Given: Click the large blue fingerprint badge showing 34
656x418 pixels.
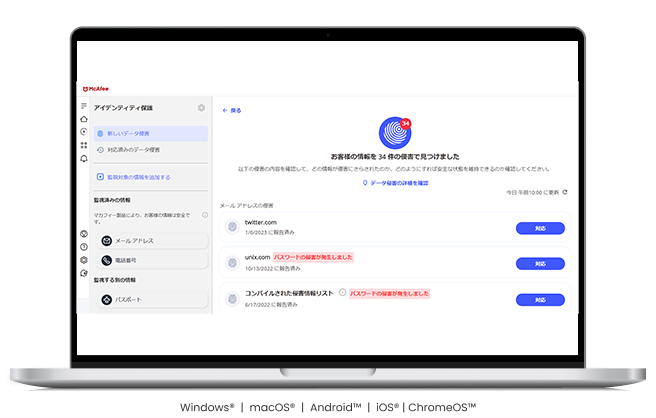Looking at the screenshot, I should point(395,133).
